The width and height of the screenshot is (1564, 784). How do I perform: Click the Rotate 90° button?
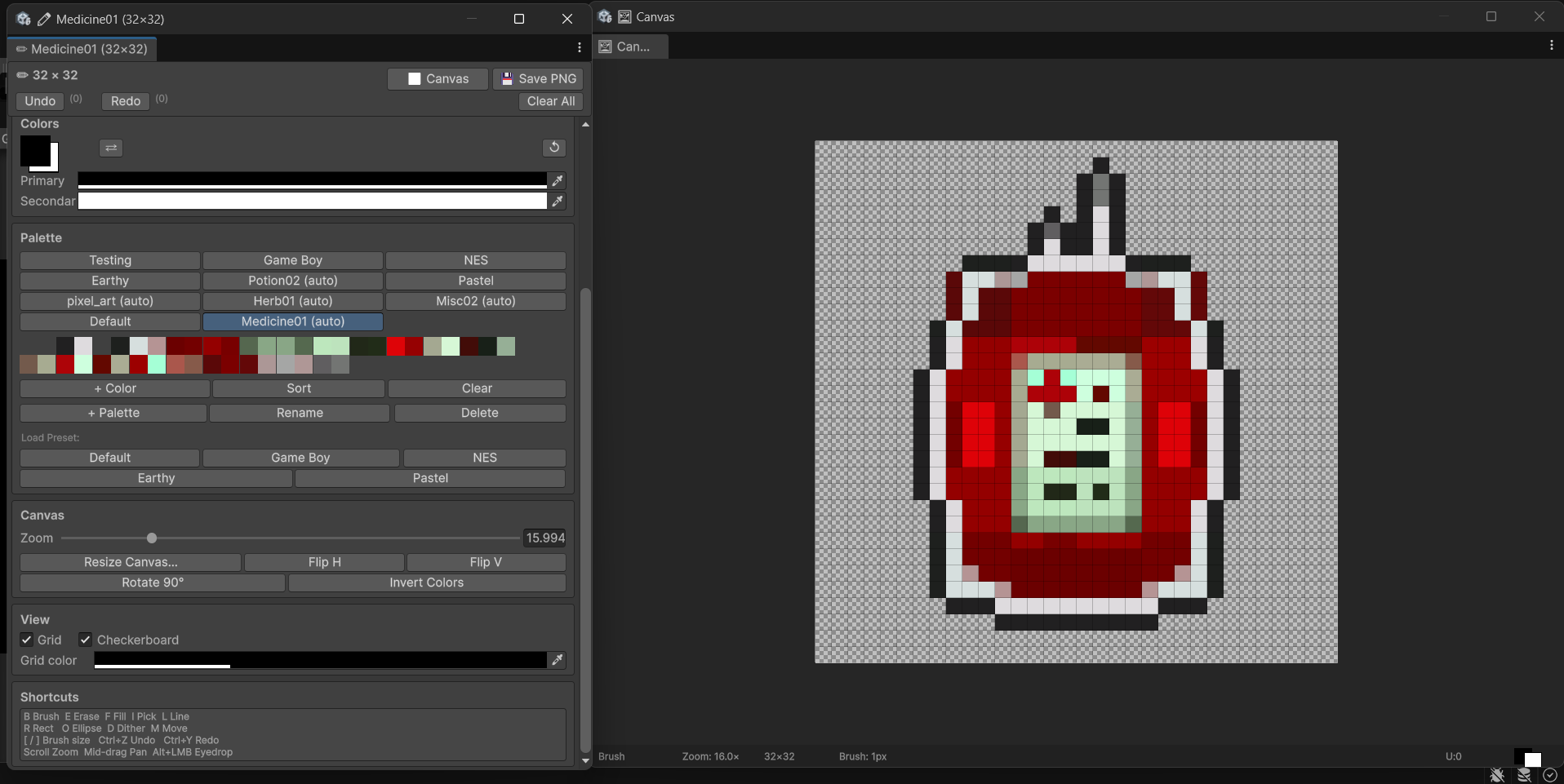coord(153,582)
